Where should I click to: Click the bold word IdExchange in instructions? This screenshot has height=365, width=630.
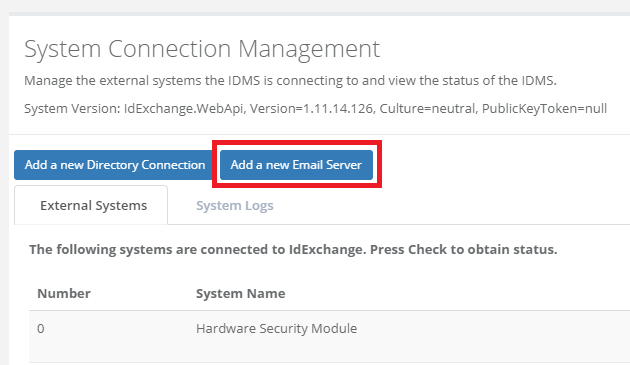click(327, 250)
